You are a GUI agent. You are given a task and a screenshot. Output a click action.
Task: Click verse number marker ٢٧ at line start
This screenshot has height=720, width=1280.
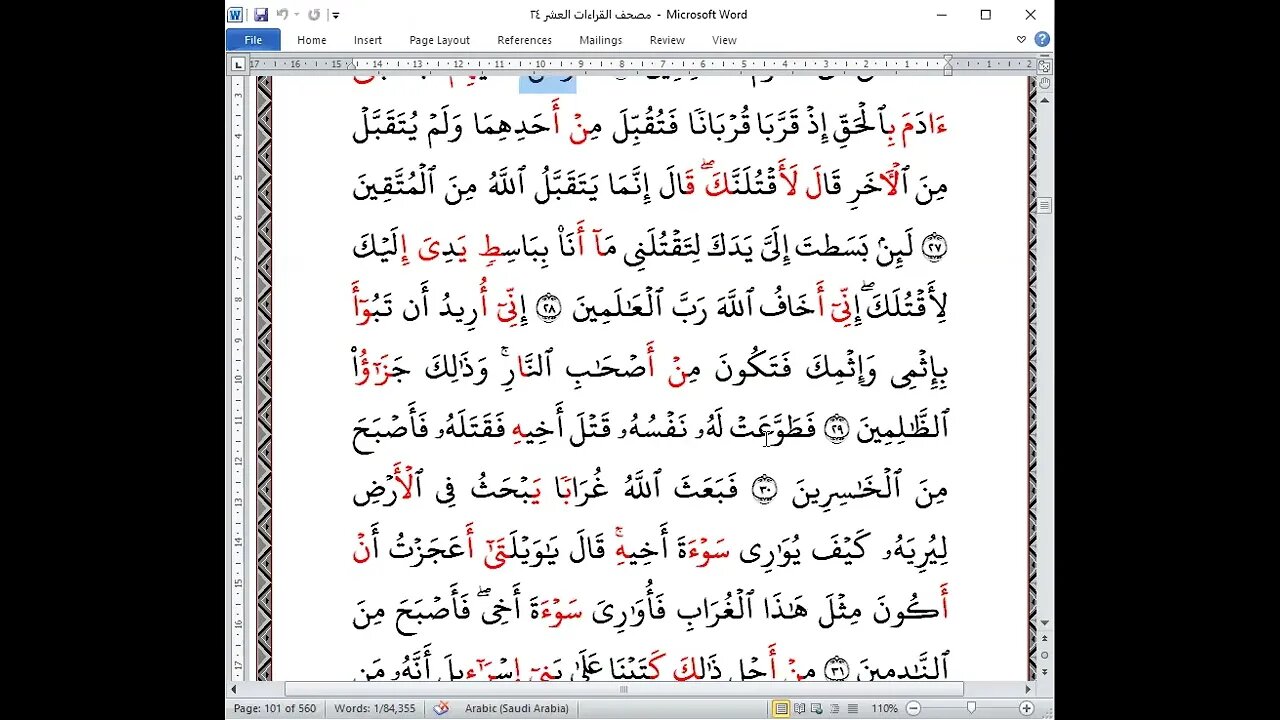936,249
